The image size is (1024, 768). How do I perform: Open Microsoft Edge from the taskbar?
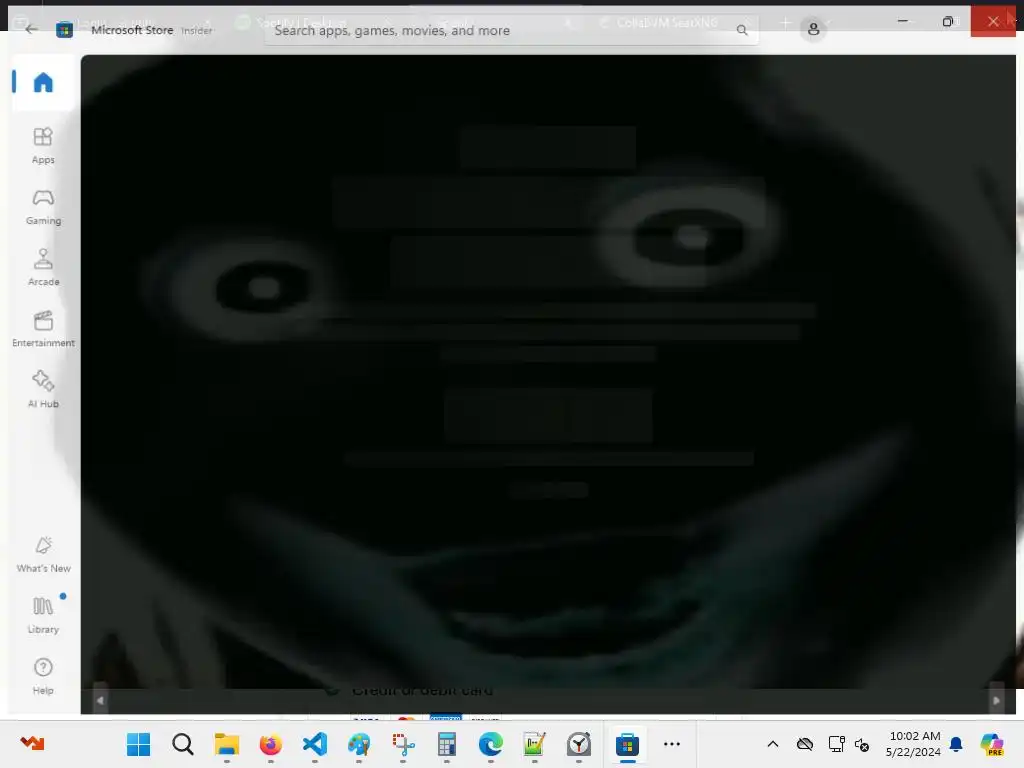490,744
